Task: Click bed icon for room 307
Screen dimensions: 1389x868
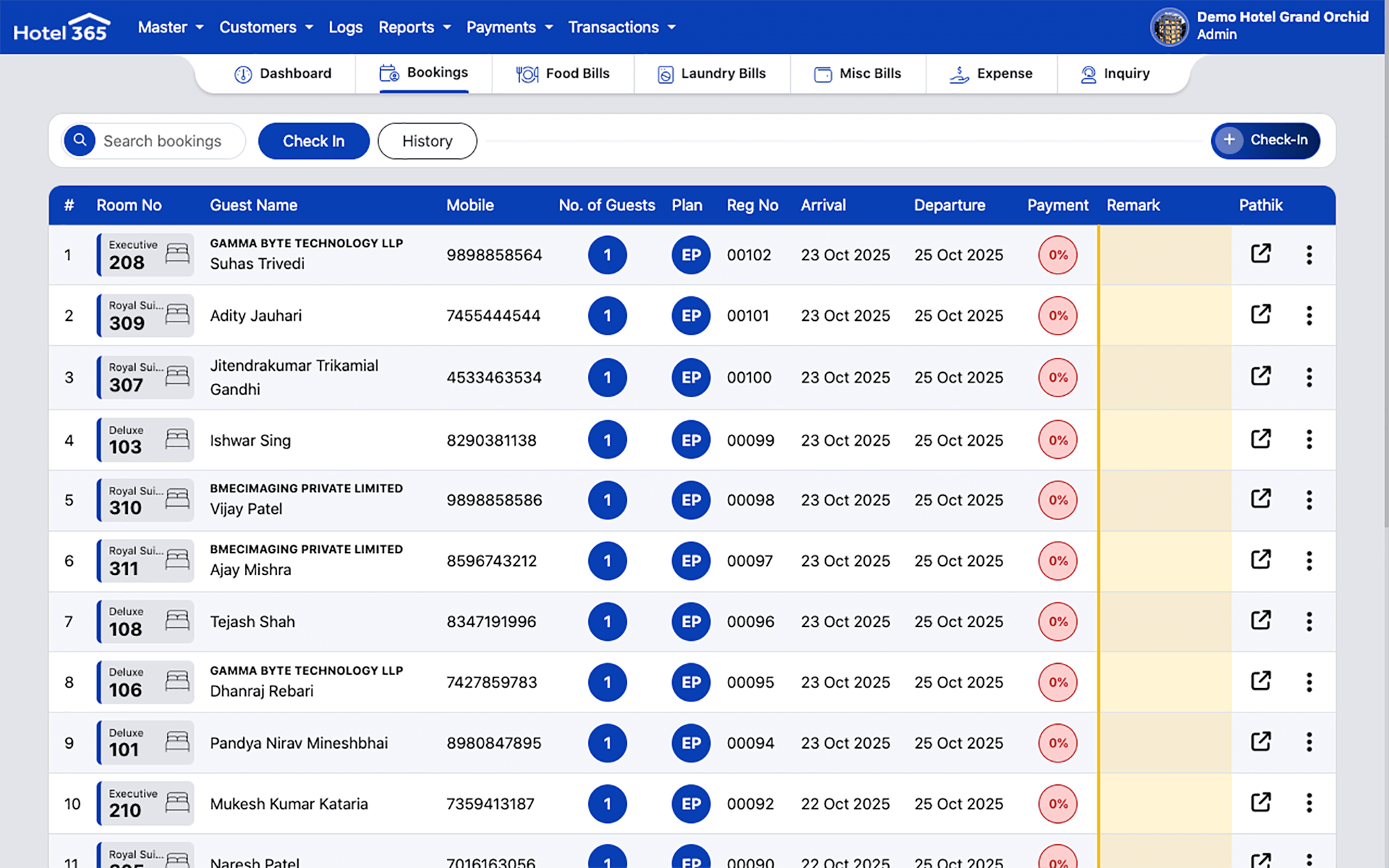Action: (x=177, y=376)
